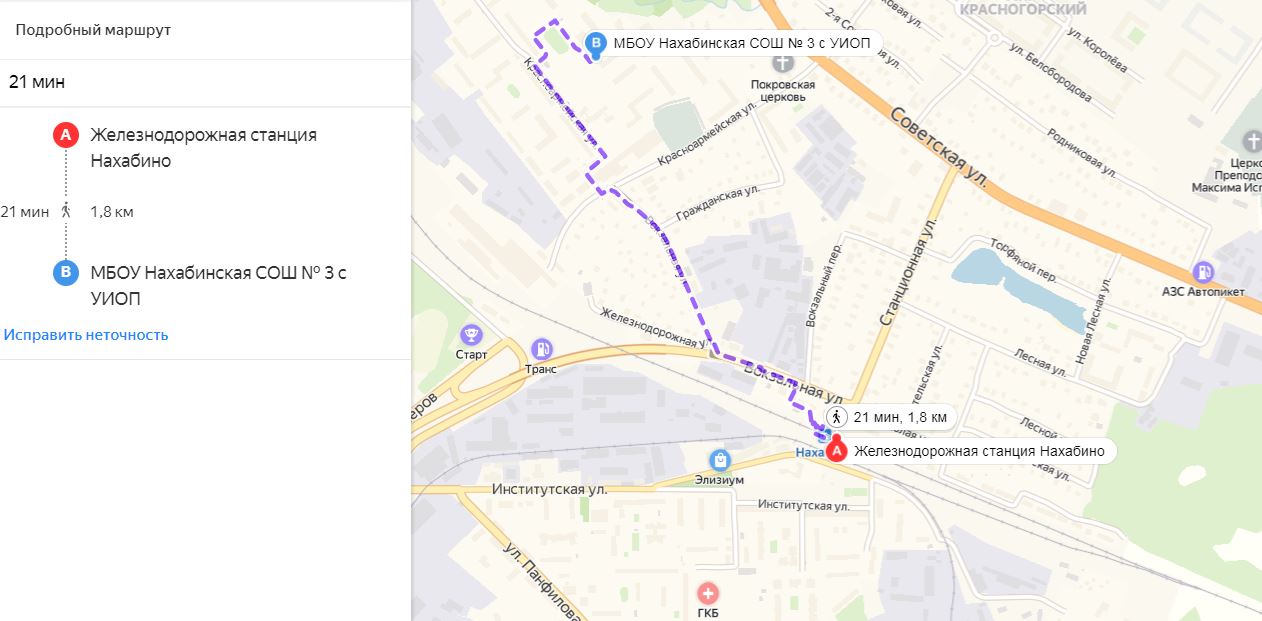
Task: Click the Покровская церковь church icon
Action: tap(782, 63)
